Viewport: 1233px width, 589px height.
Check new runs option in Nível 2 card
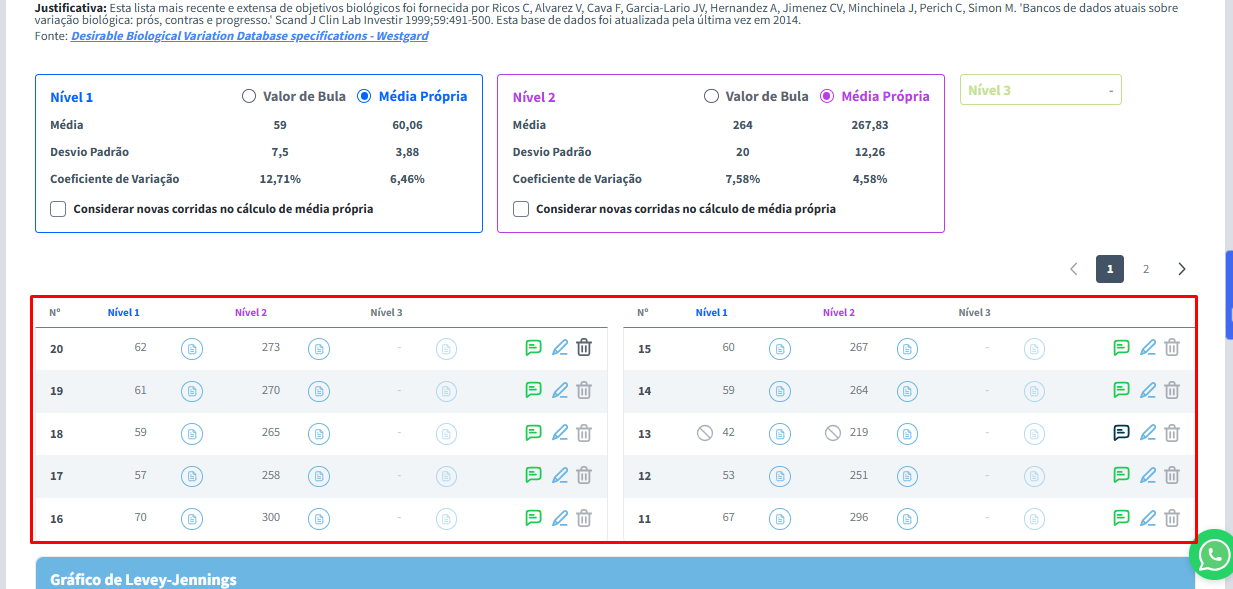pyautogui.click(x=521, y=209)
